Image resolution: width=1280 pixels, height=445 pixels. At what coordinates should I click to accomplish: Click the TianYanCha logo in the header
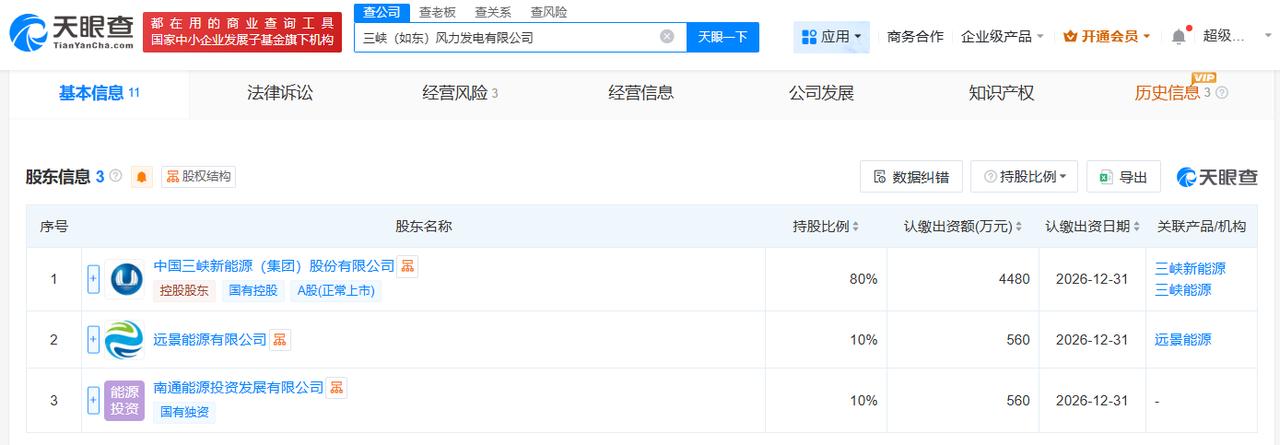[70, 32]
